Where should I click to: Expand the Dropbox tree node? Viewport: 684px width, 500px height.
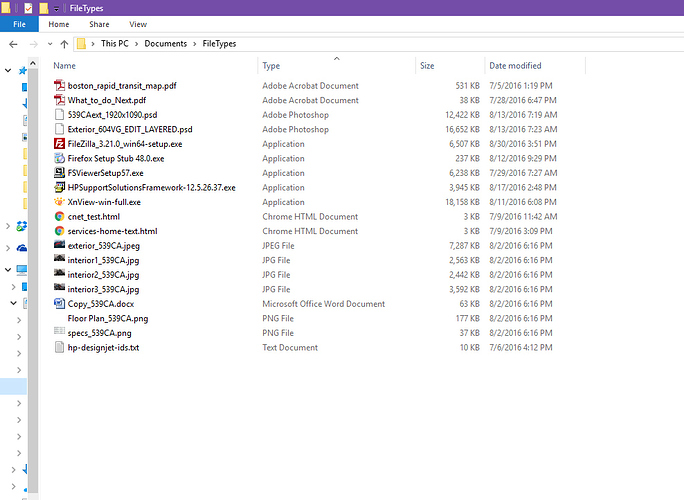(8, 226)
